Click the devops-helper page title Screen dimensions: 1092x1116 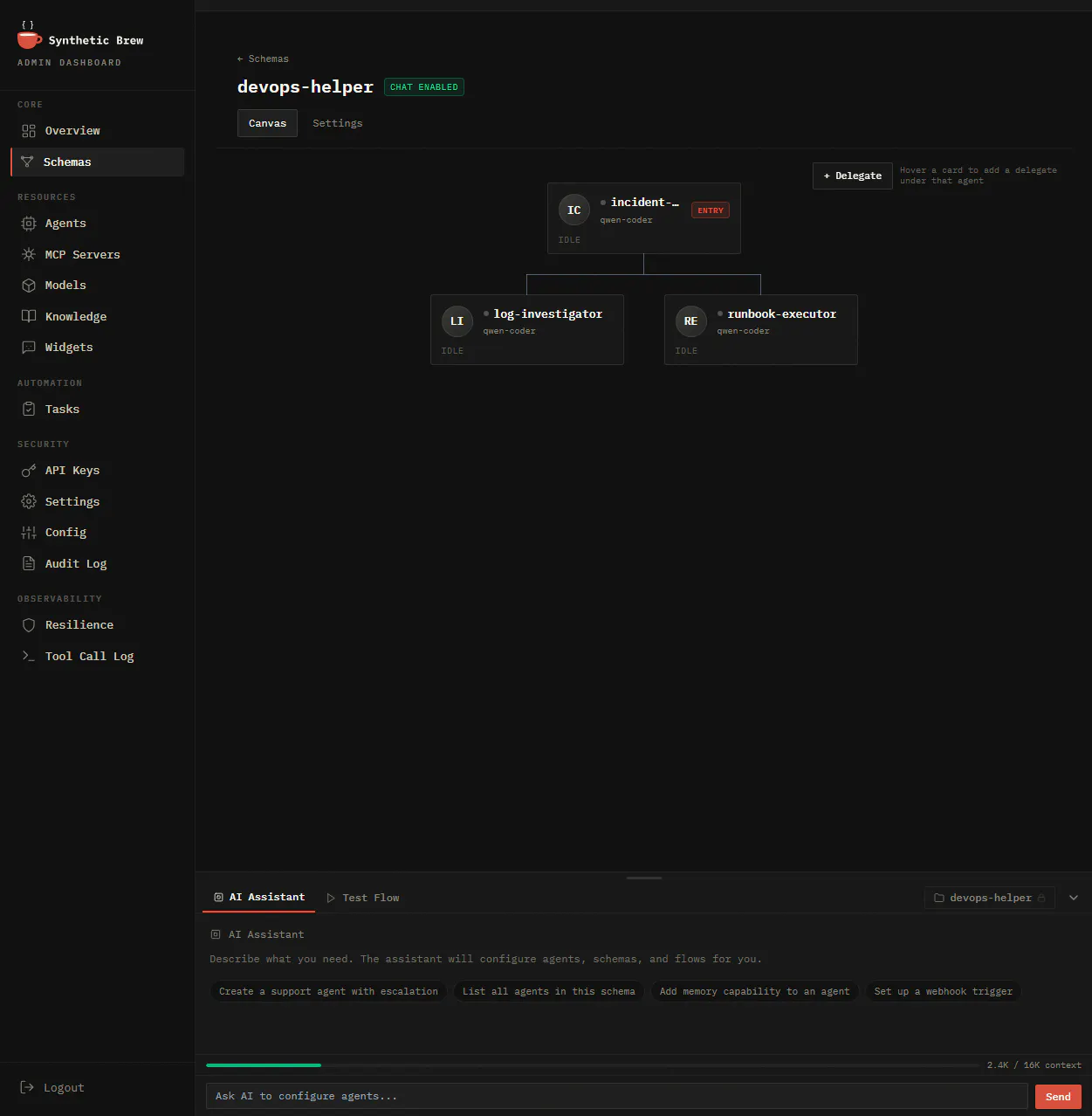[x=306, y=86]
